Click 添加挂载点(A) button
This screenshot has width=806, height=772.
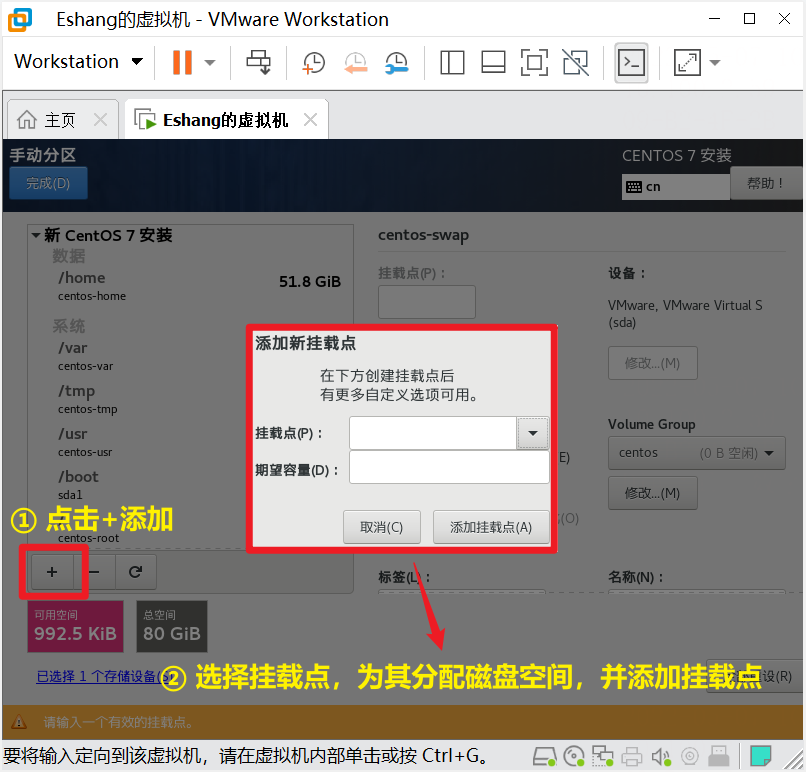click(491, 527)
